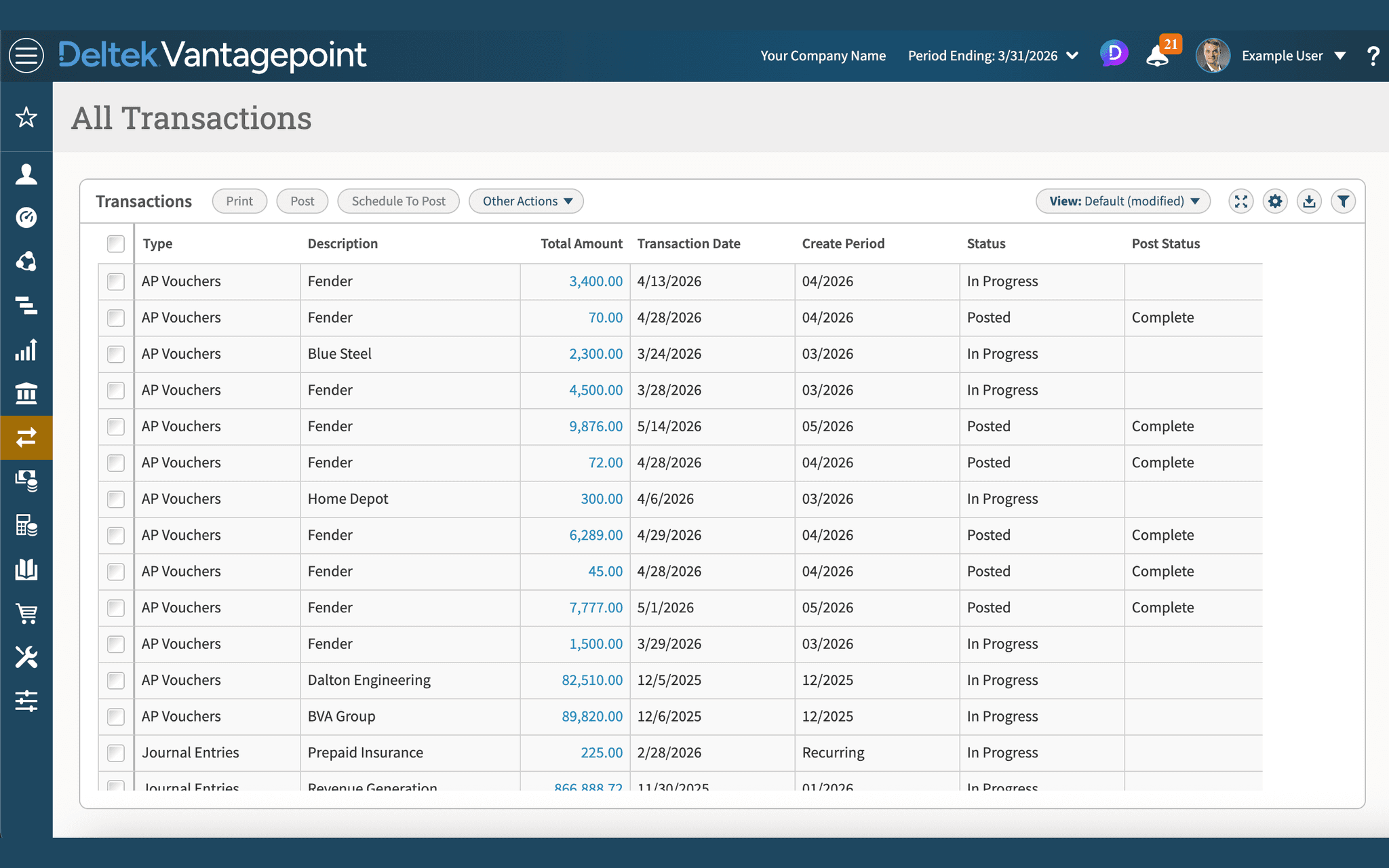
Task: Click the Example User avatar photo
Action: click(x=1213, y=56)
